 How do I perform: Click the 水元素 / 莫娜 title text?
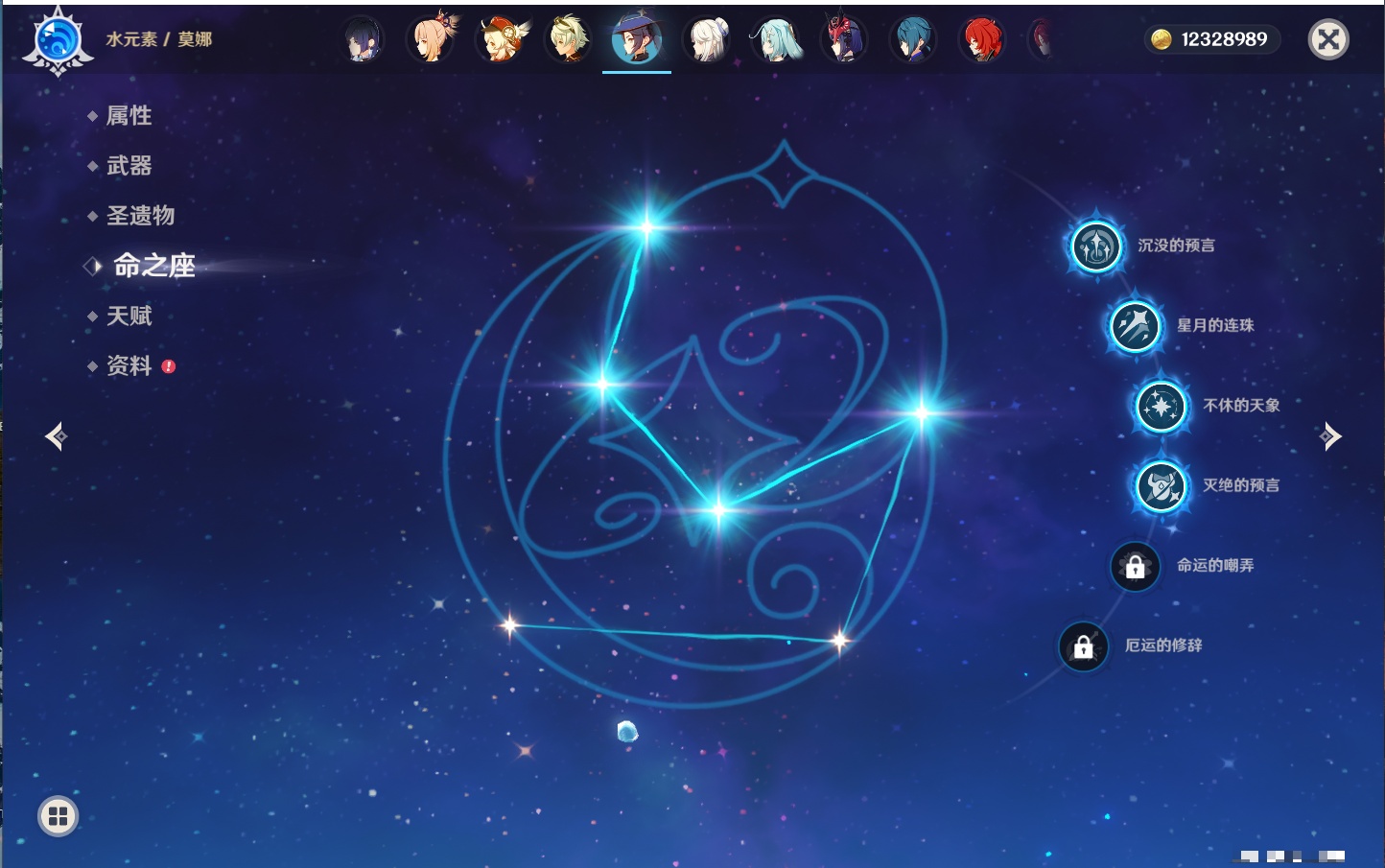(x=159, y=39)
